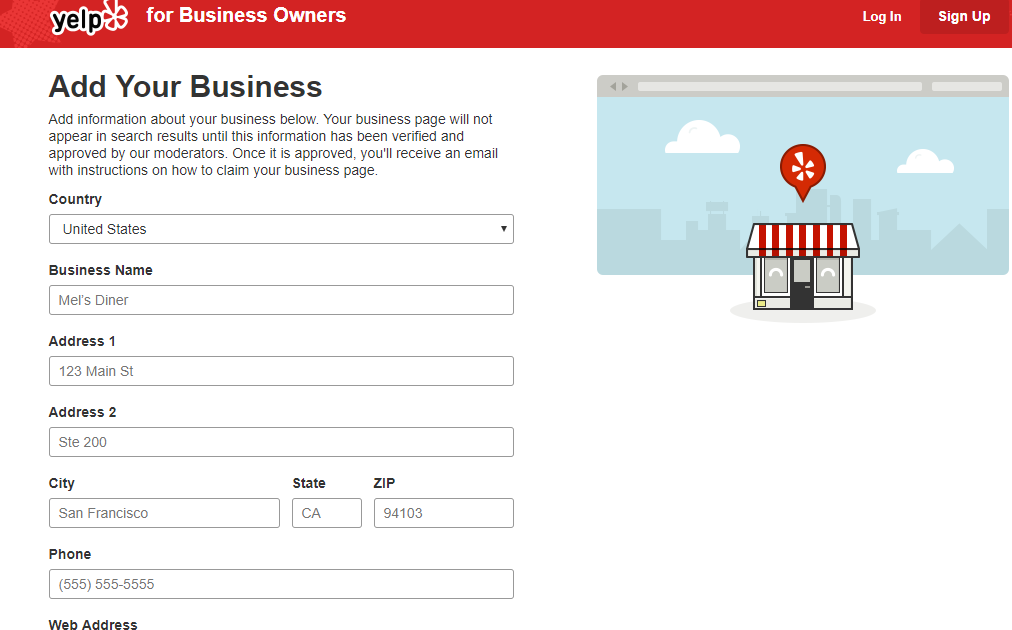Viewport: 1012px width, 630px height.
Task: Focus the Business Name field
Action: pyautogui.click(x=281, y=300)
